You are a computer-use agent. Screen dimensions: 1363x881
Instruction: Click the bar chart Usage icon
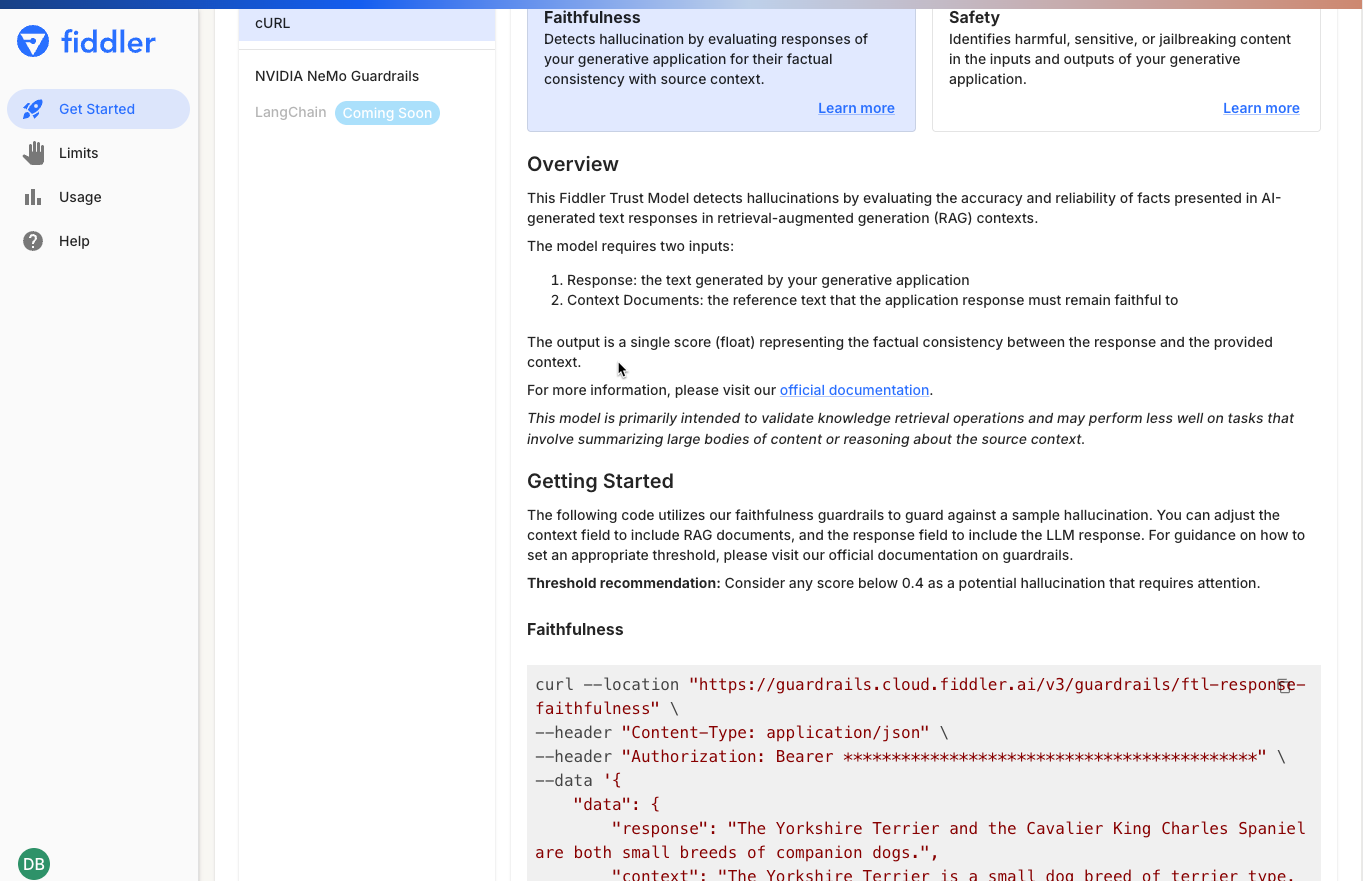point(33,197)
